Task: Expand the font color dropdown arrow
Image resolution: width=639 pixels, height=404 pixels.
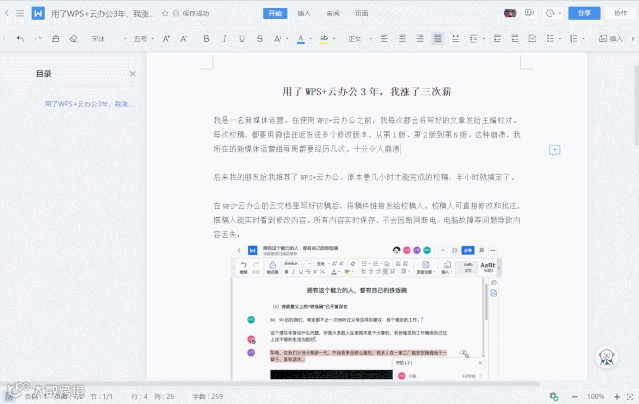Action: point(311,39)
